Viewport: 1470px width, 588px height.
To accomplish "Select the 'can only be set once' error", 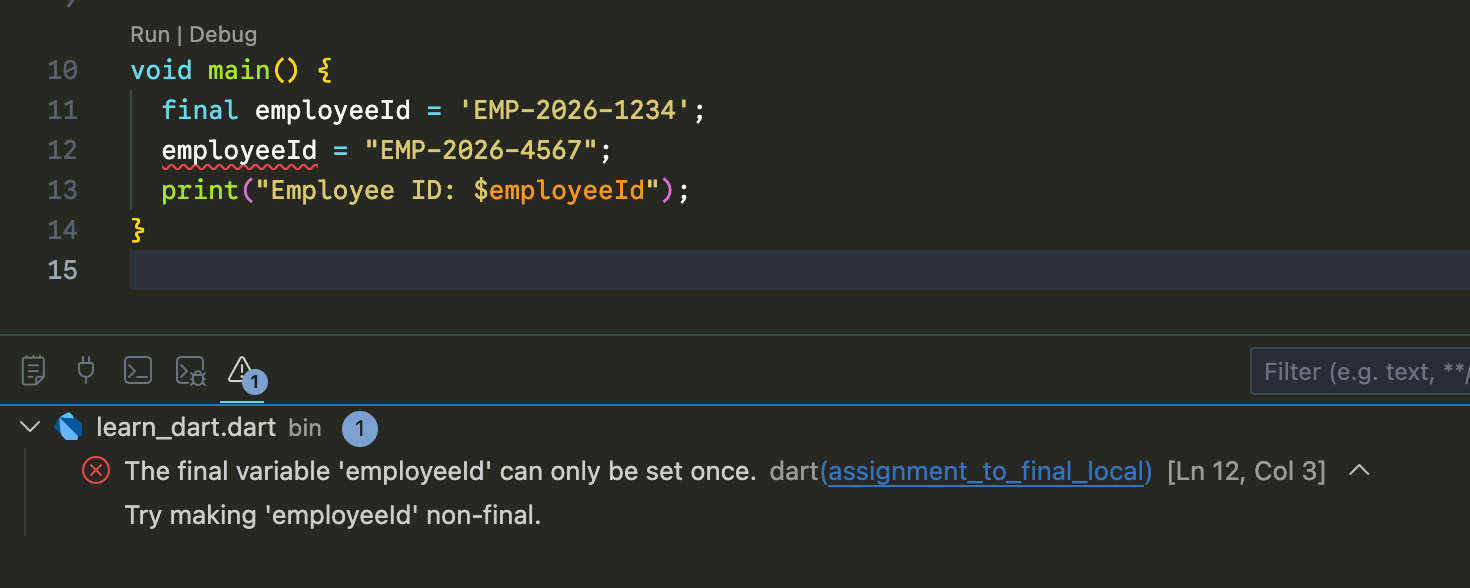I will (x=440, y=471).
